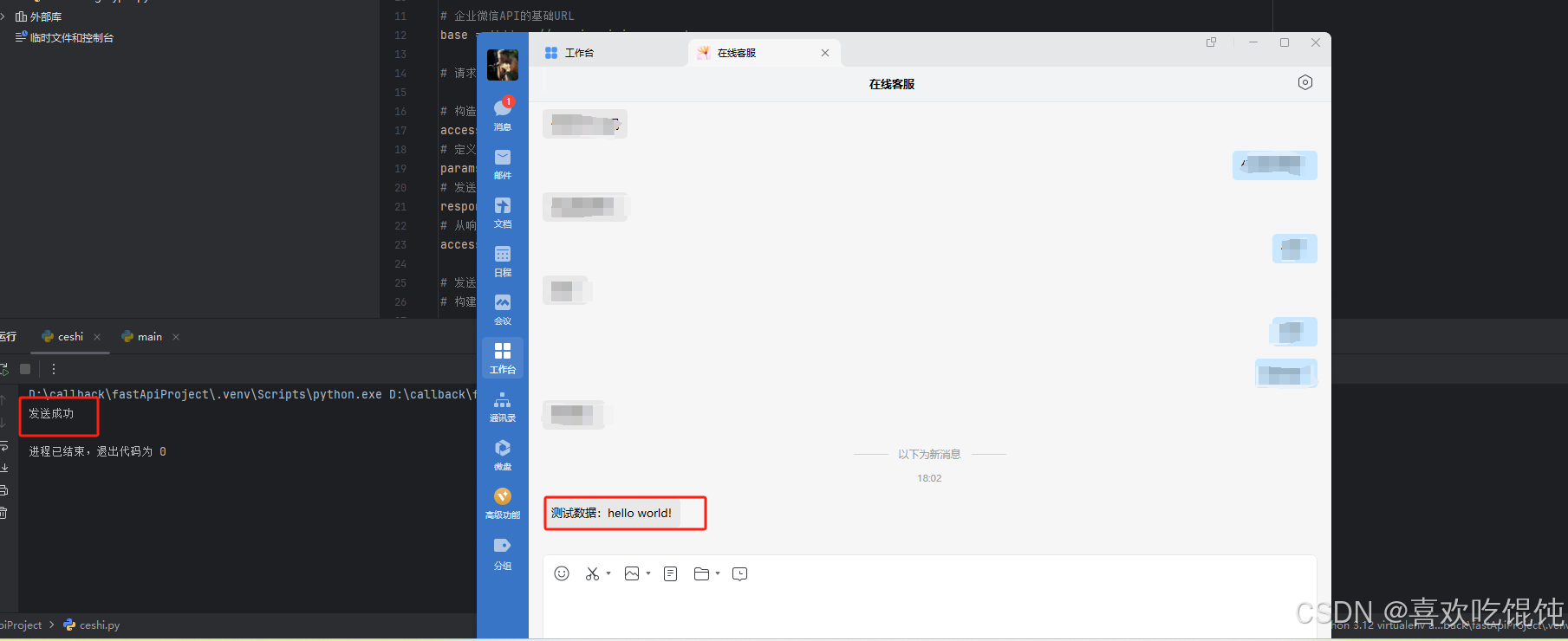Open the emoji picker in chat input

pyautogui.click(x=562, y=573)
